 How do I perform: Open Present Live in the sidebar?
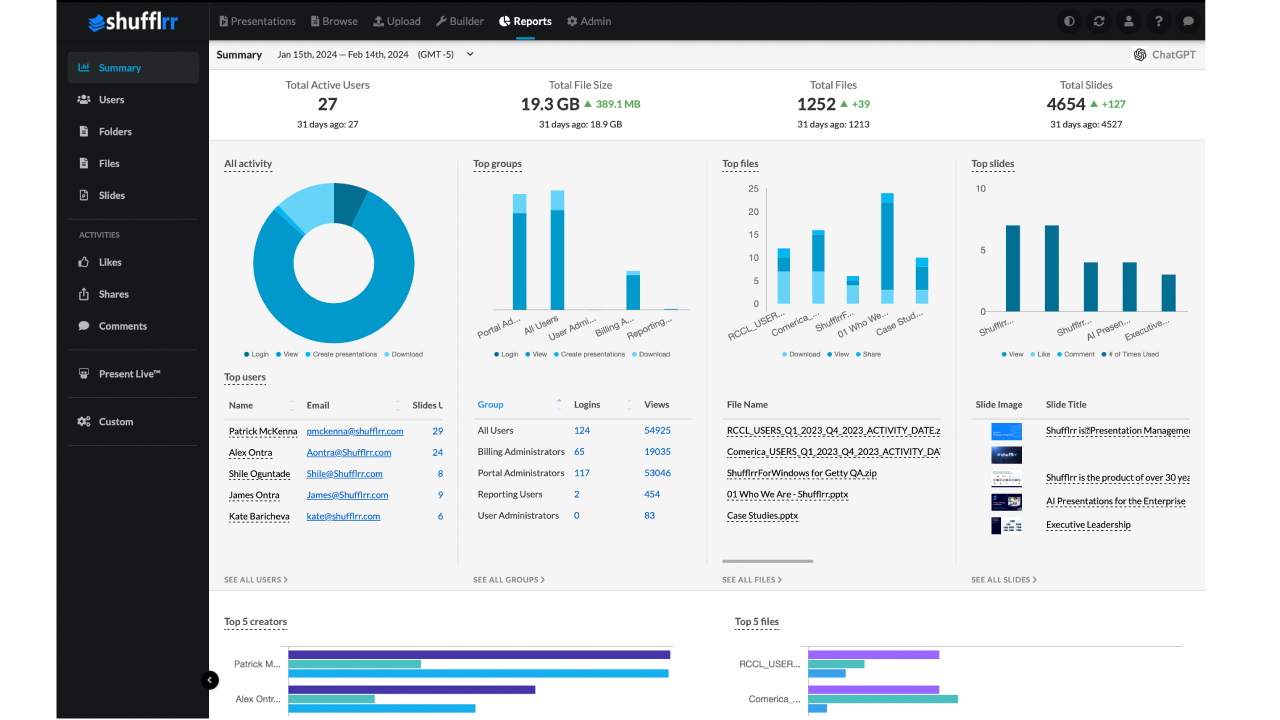pos(133,374)
